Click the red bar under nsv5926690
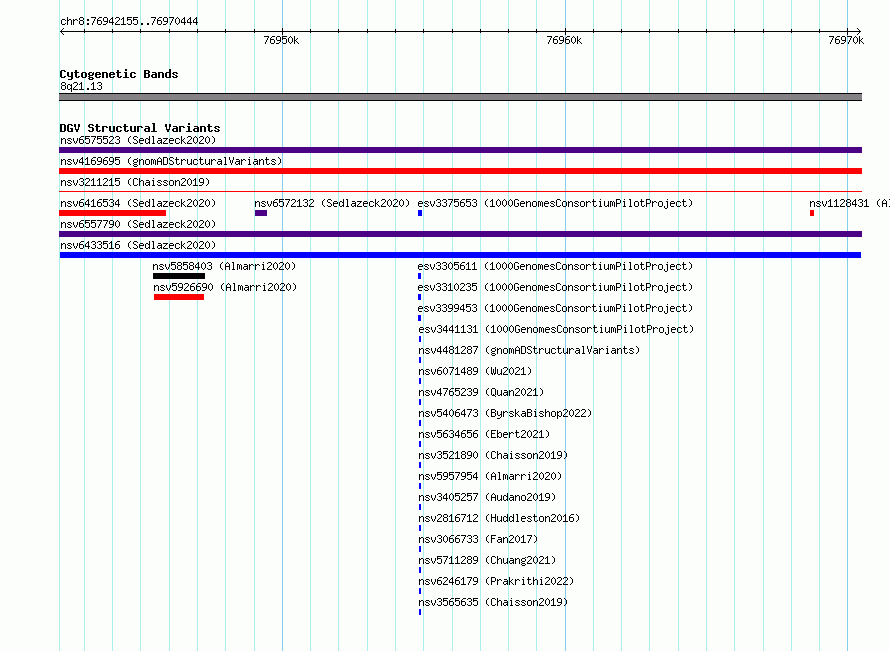Screen dimensions: 890x651 click(x=179, y=297)
